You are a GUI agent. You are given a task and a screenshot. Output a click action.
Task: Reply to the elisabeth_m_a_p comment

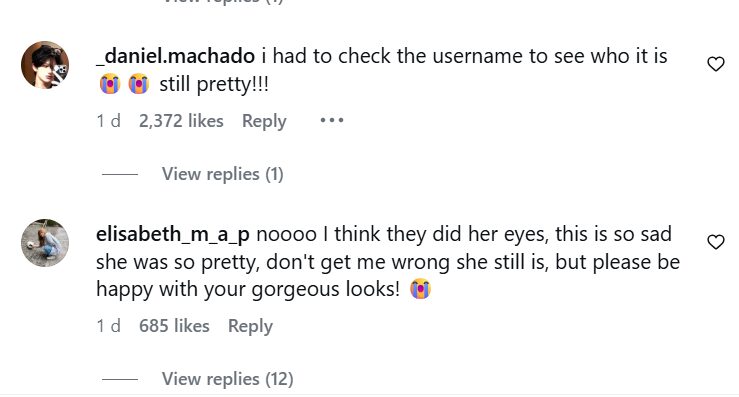coord(250,326)
